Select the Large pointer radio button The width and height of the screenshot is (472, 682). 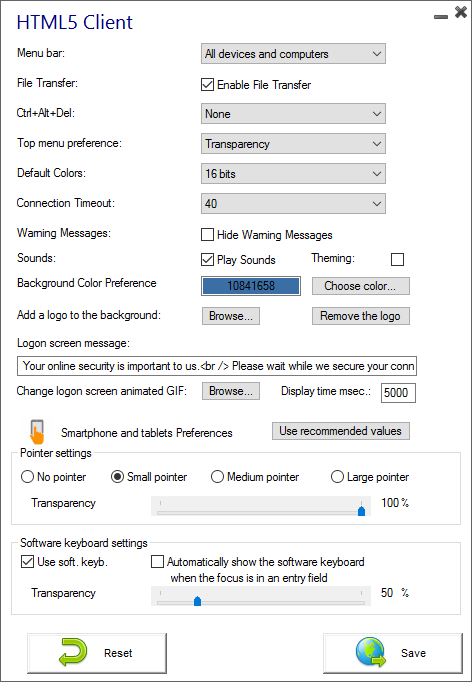click(337, 477)
